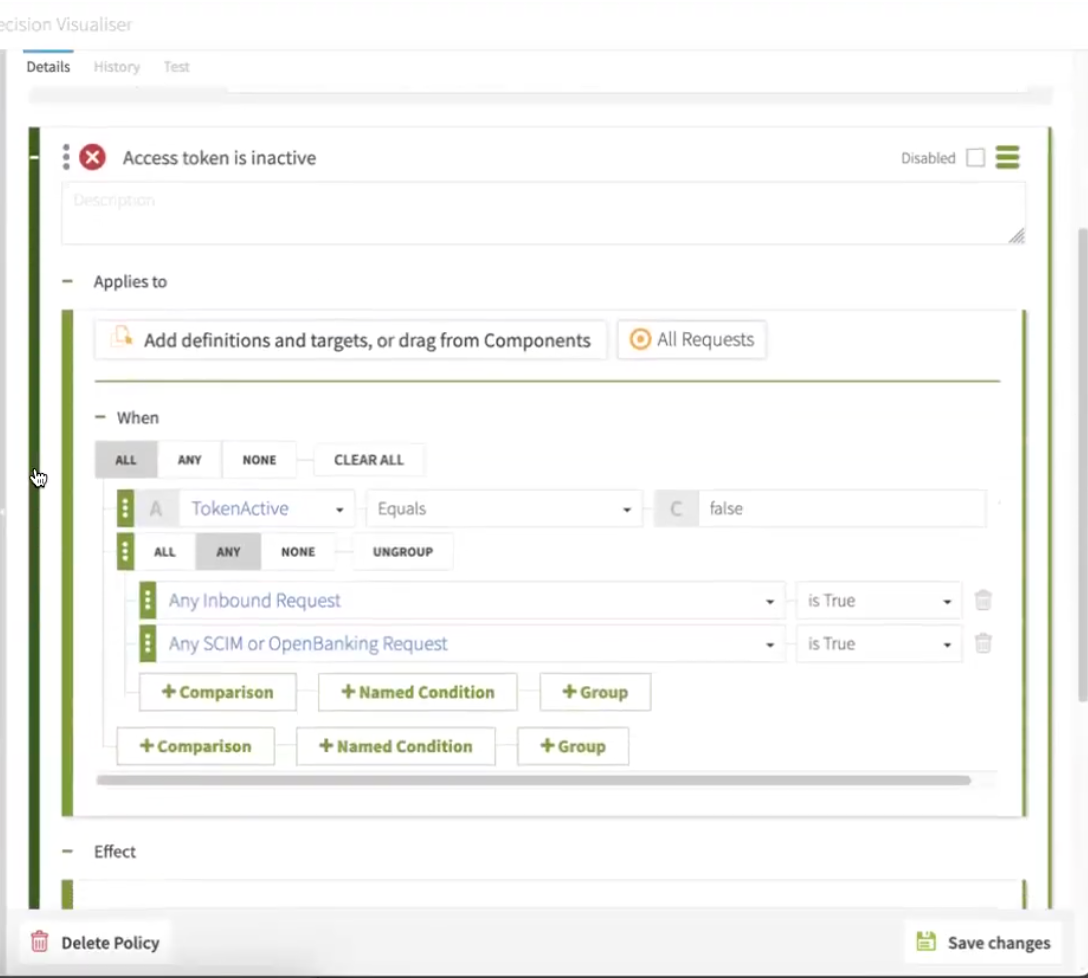1088x978 pixels.
Task: Click into the policy Description text area
Action: pos(542,212)
